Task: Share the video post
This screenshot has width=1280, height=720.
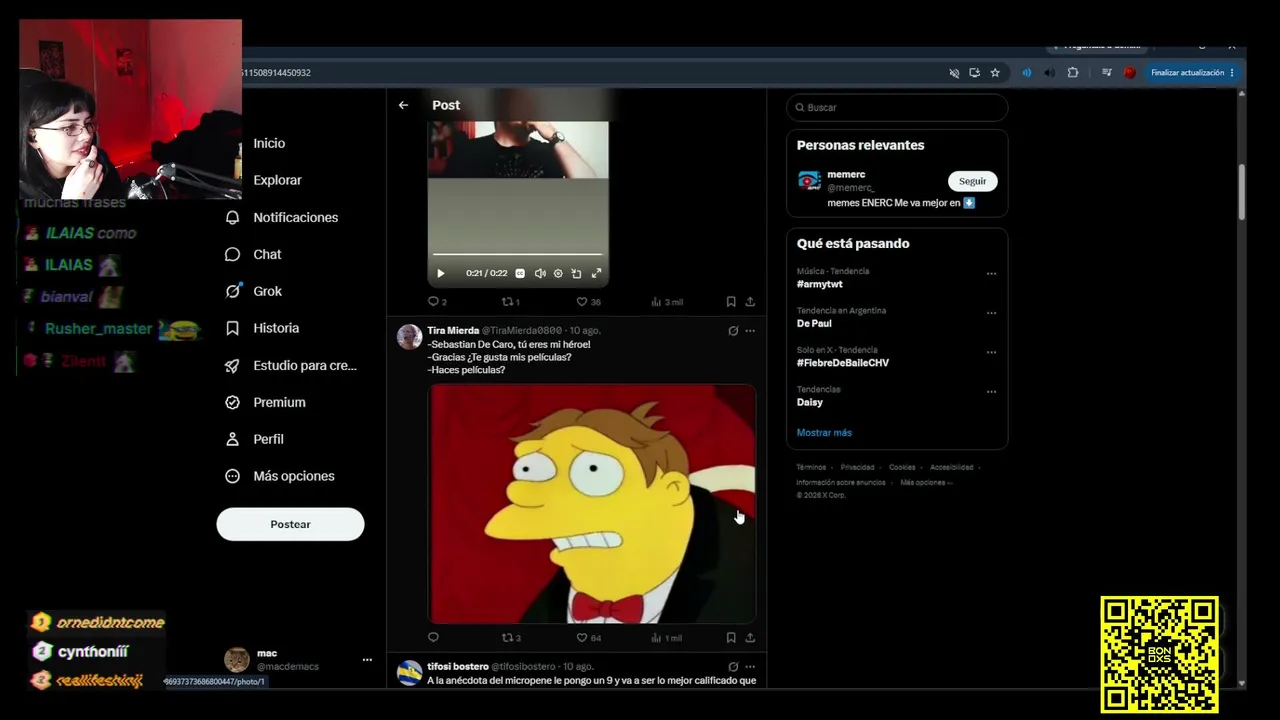Action: 750,301
